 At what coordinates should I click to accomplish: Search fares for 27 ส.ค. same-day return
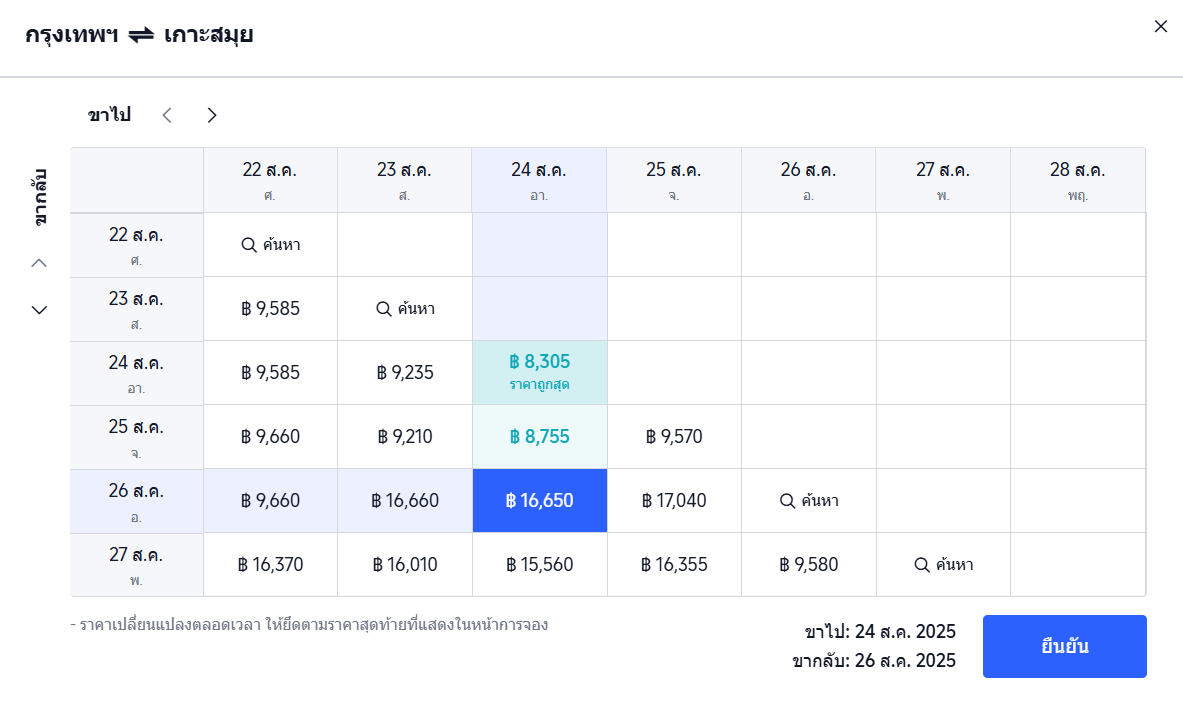pyautogui.click(x=943, y=564)
